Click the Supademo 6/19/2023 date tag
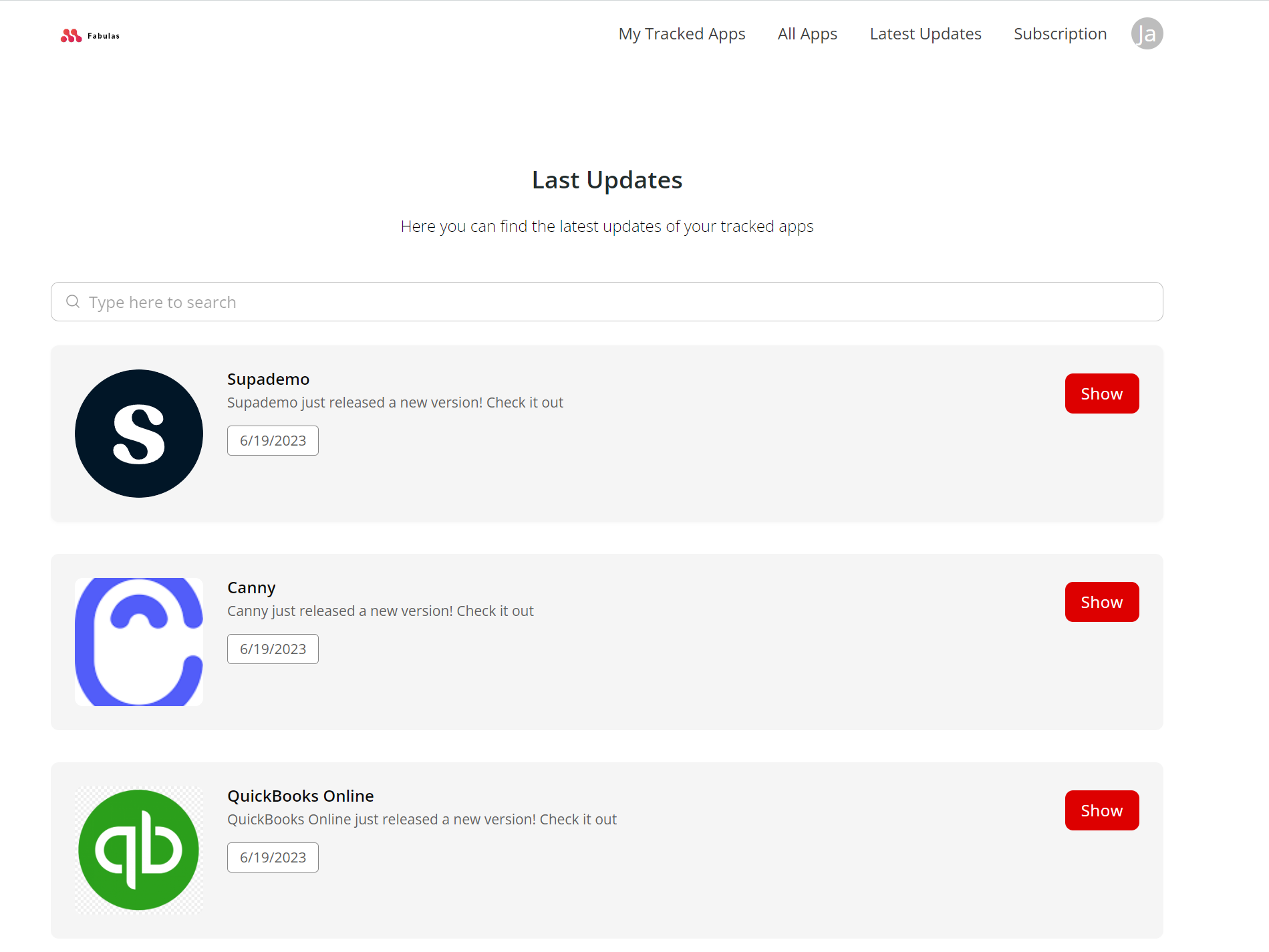Image resolution: width=1269 pixels, height=952 pixels. 273,441
